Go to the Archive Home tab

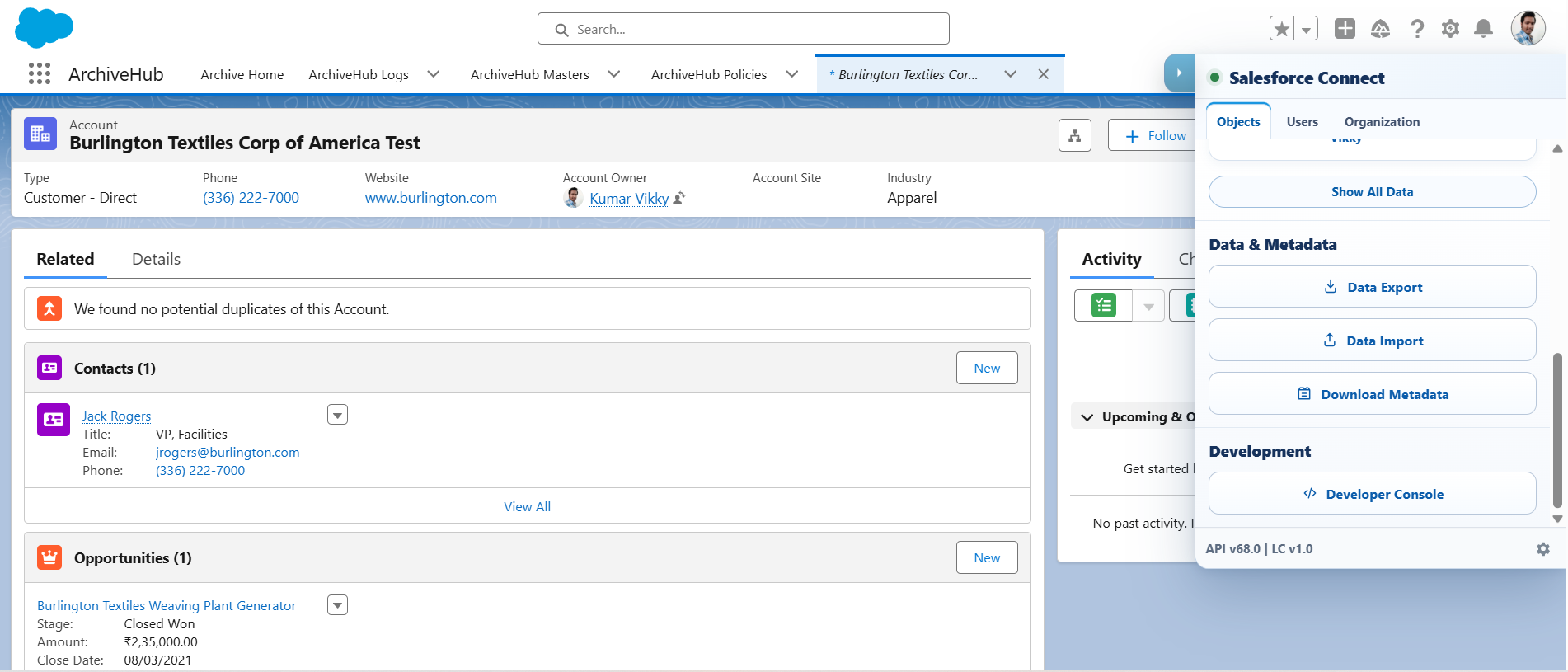(242, 74)
